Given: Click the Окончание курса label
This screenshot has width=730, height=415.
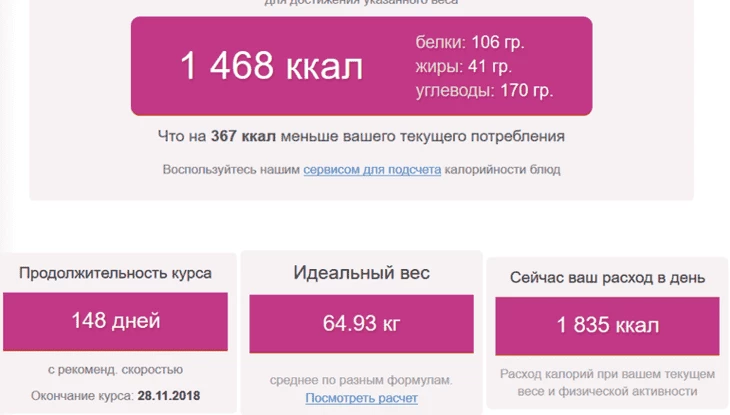Looking at the screenshot, I should click(x=82, y=396).
